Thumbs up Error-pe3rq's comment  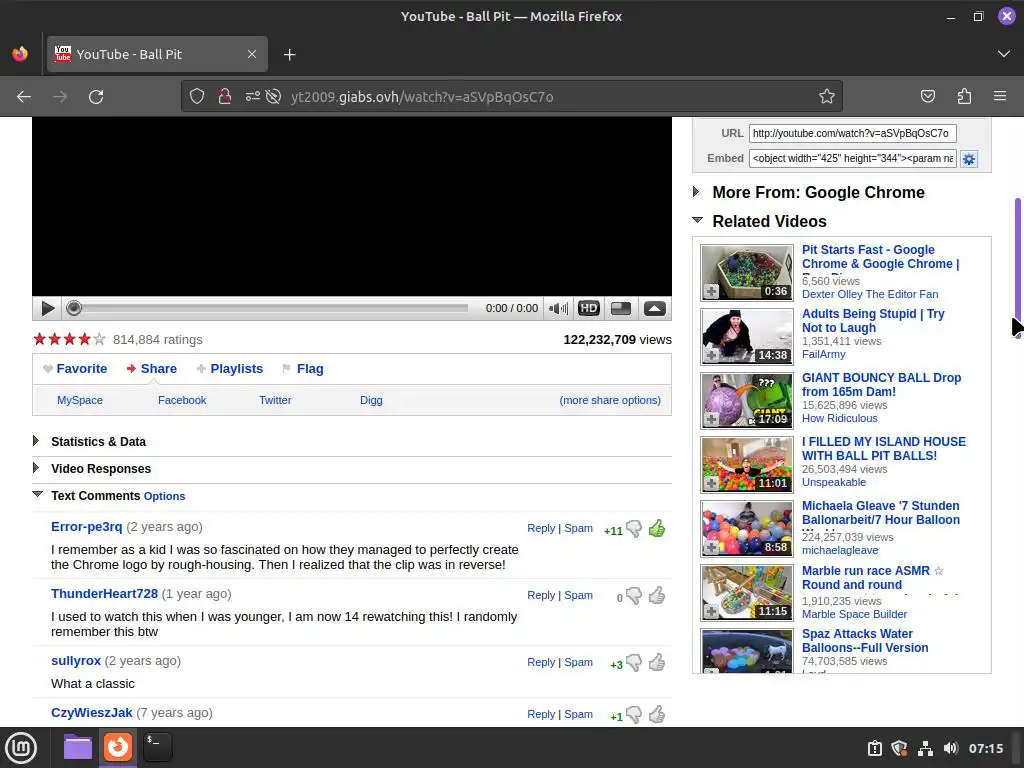[657, 528]
